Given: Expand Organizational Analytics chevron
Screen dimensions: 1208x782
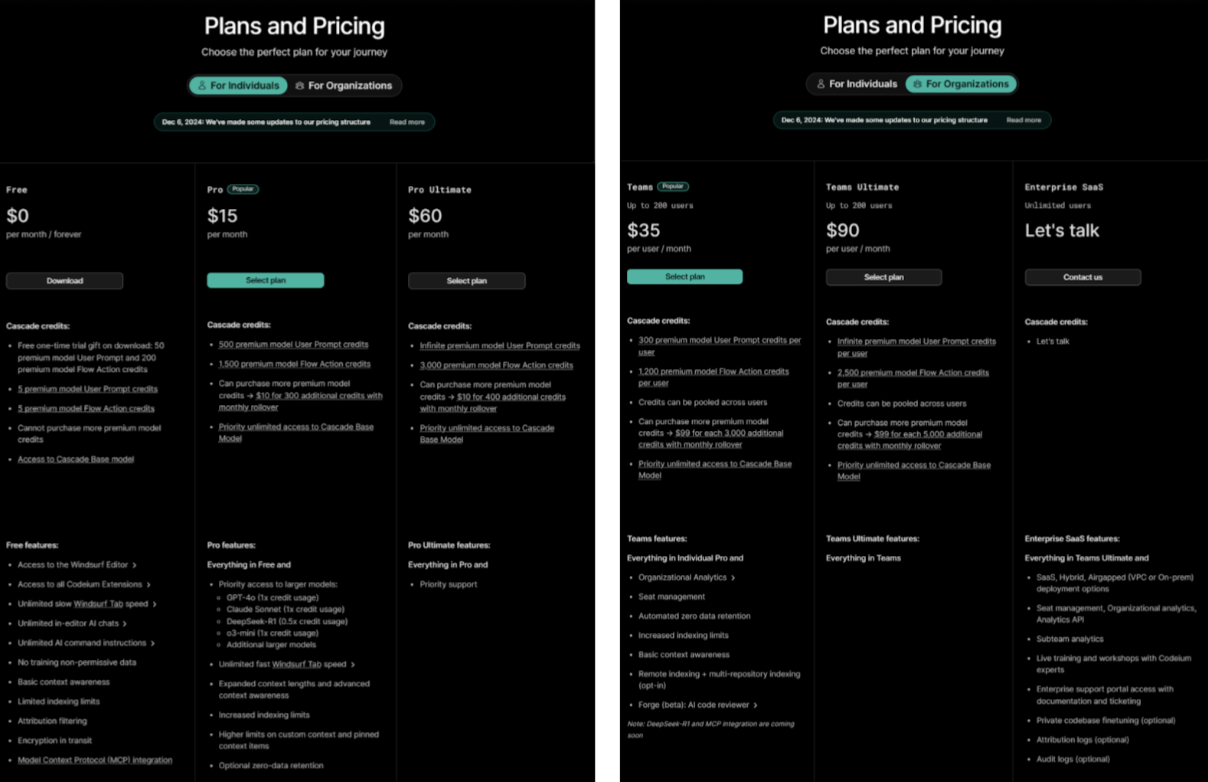Looking at the screenshot, I should click(733, 578).
